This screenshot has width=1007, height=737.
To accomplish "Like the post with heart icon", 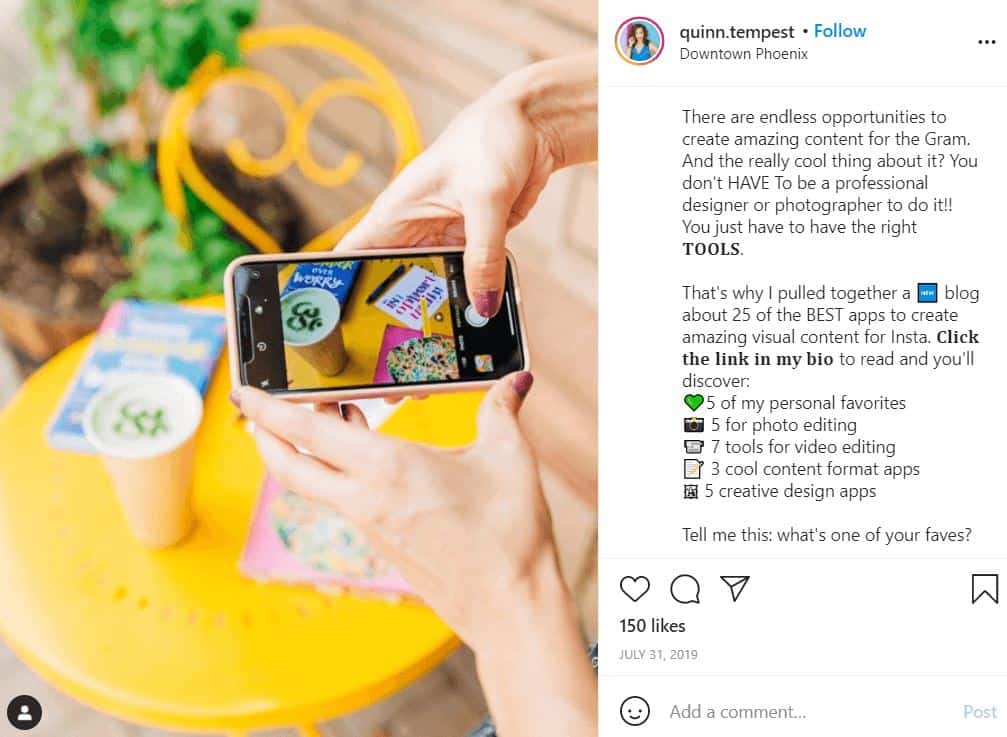I will [635, 588].
